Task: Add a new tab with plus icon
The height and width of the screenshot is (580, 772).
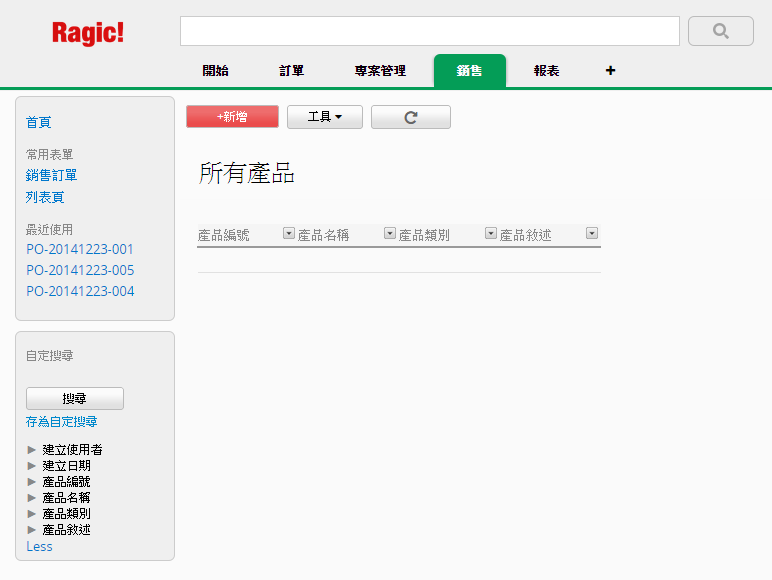Action: click(x=610, y=71)
